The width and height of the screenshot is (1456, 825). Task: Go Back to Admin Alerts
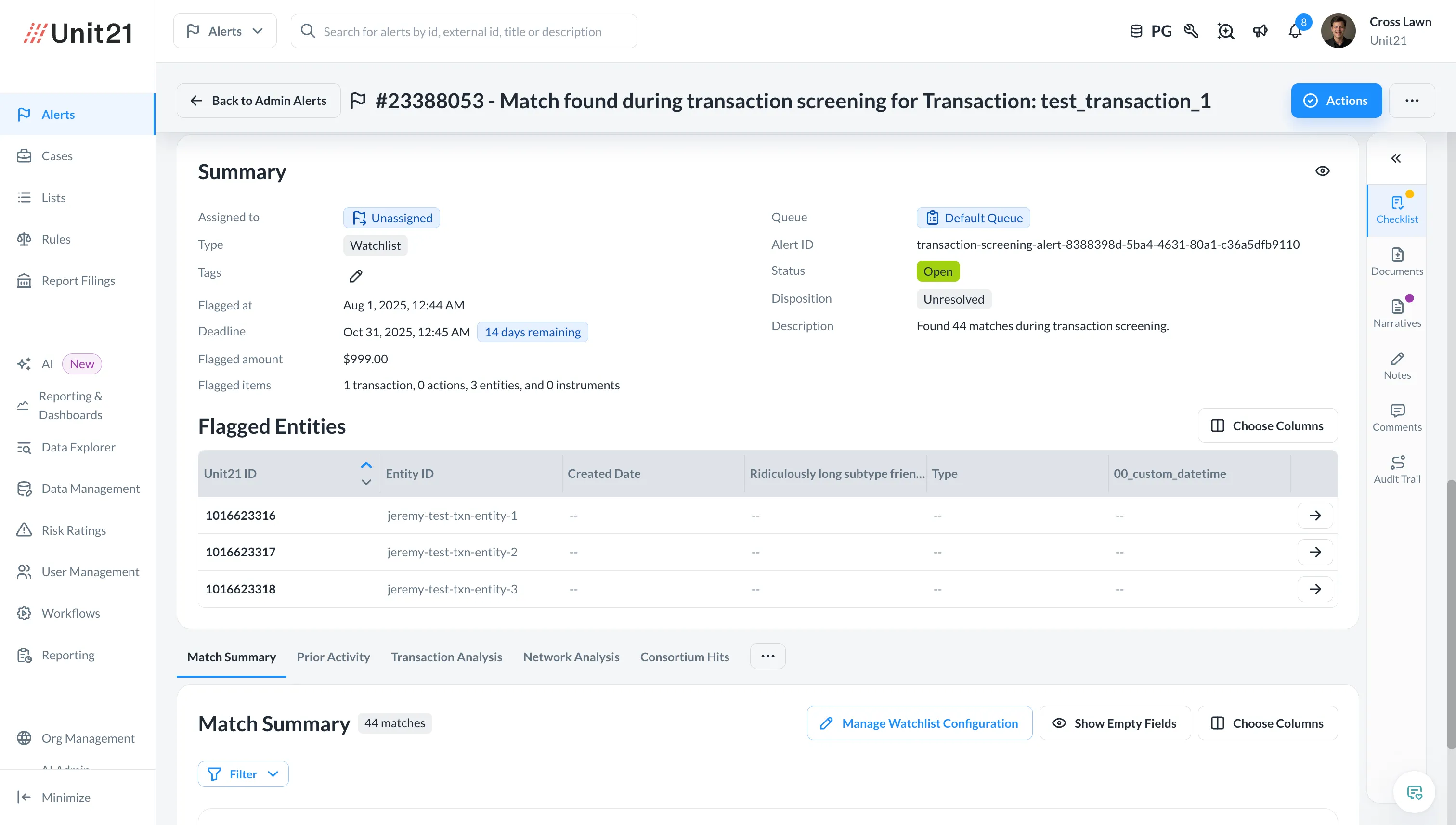[x=259, y=101]
